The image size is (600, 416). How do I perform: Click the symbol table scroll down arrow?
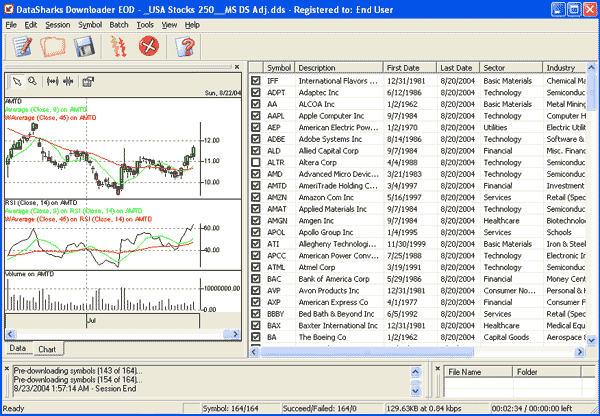click(591, 340)
